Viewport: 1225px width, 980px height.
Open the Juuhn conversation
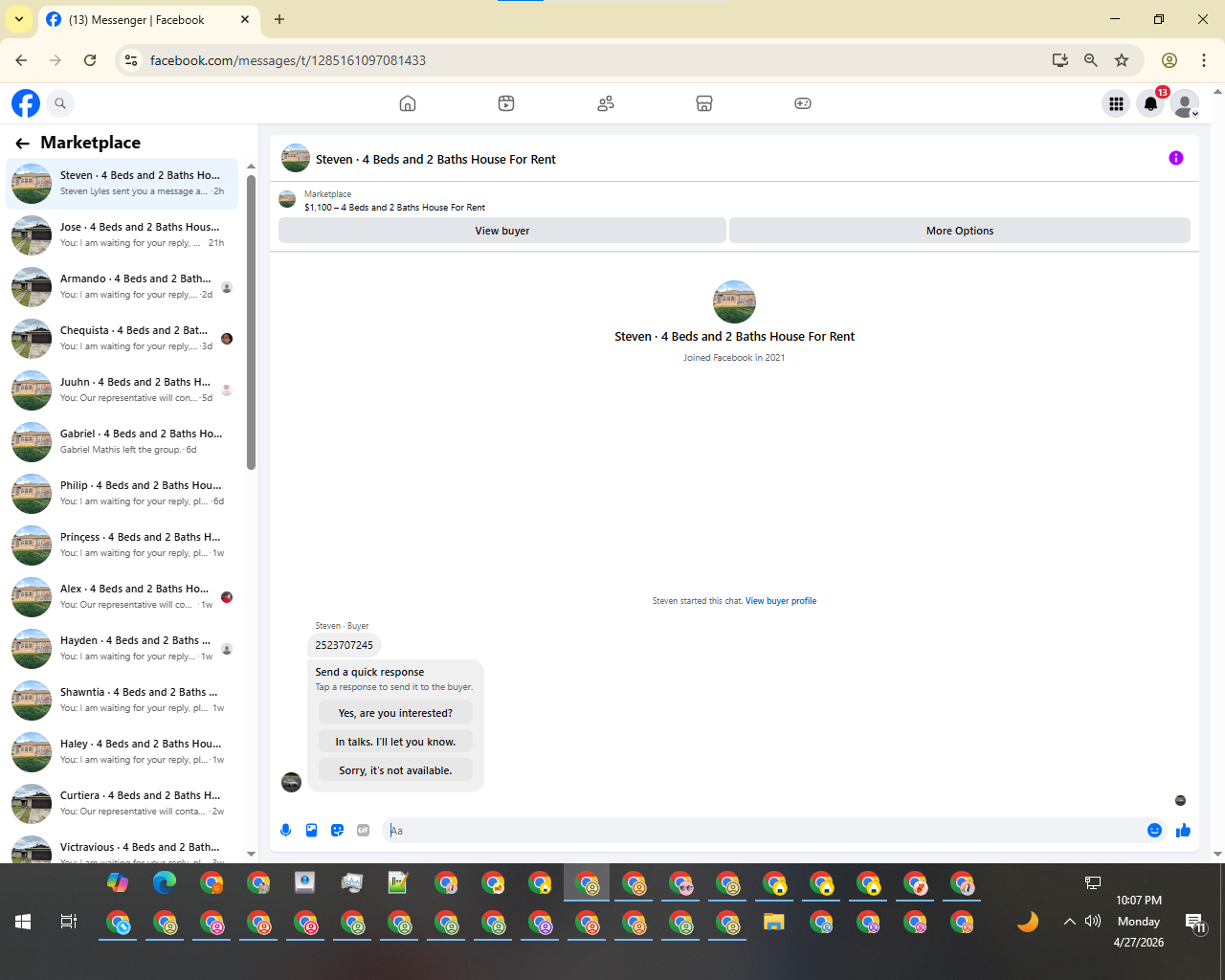tap(122, 390)
